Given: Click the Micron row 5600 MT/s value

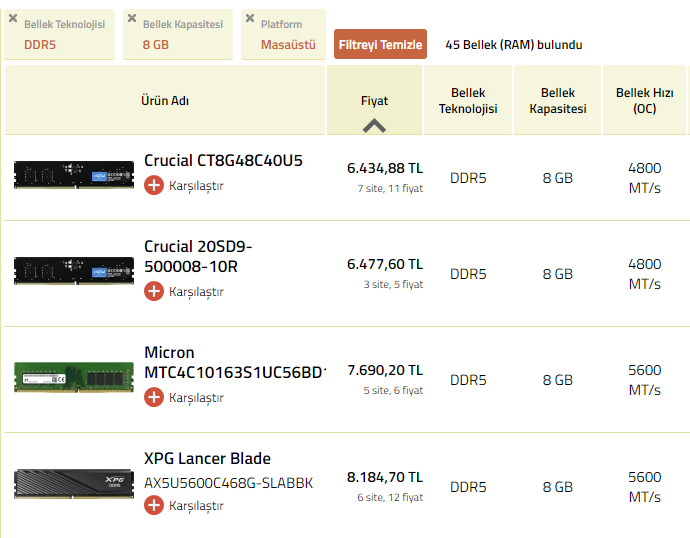Looking at the screenshot, I should click(645, 380).
